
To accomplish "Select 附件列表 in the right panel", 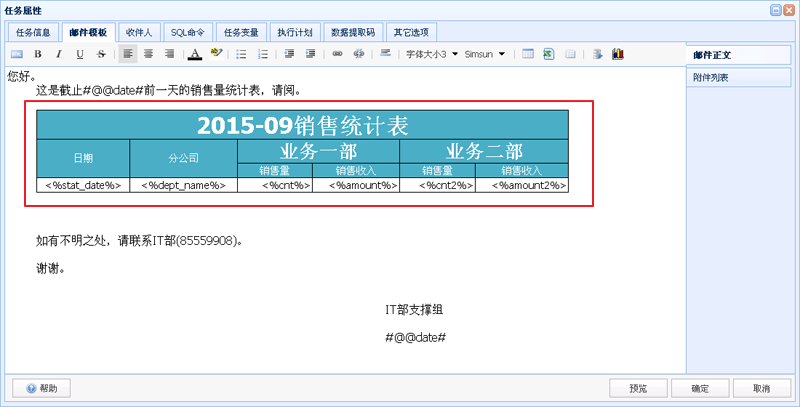I will click(711, 77).
